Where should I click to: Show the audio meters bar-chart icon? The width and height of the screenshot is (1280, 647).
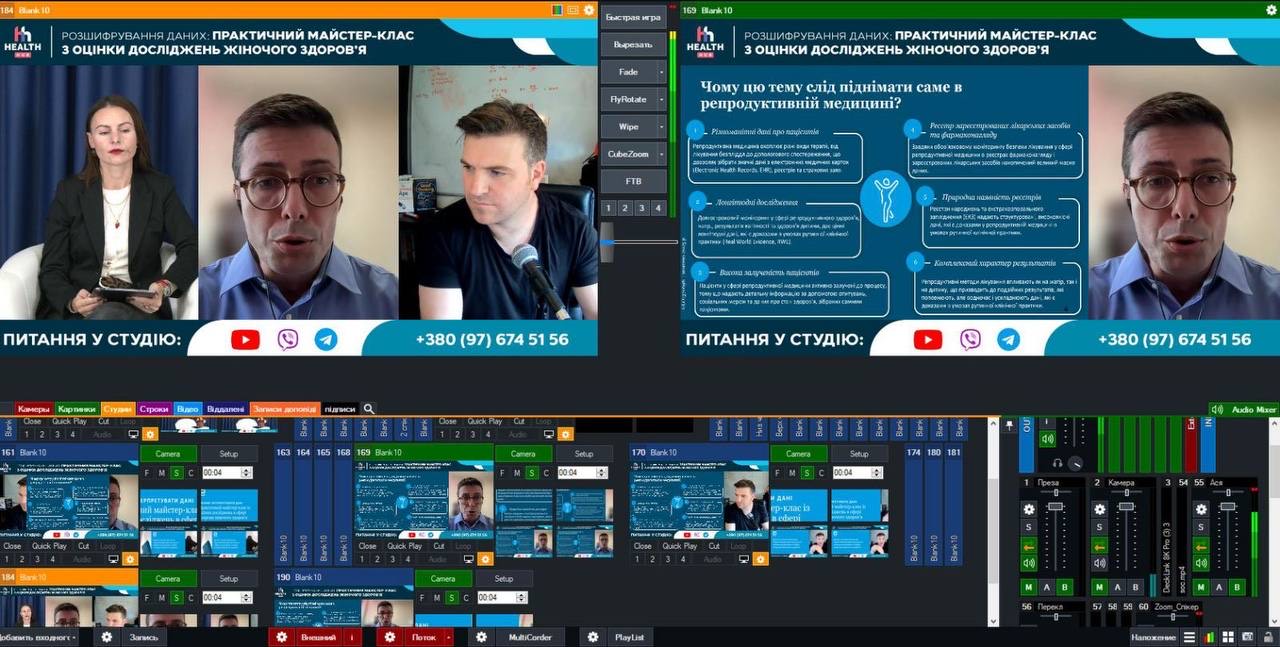[x=1209, y=637]
